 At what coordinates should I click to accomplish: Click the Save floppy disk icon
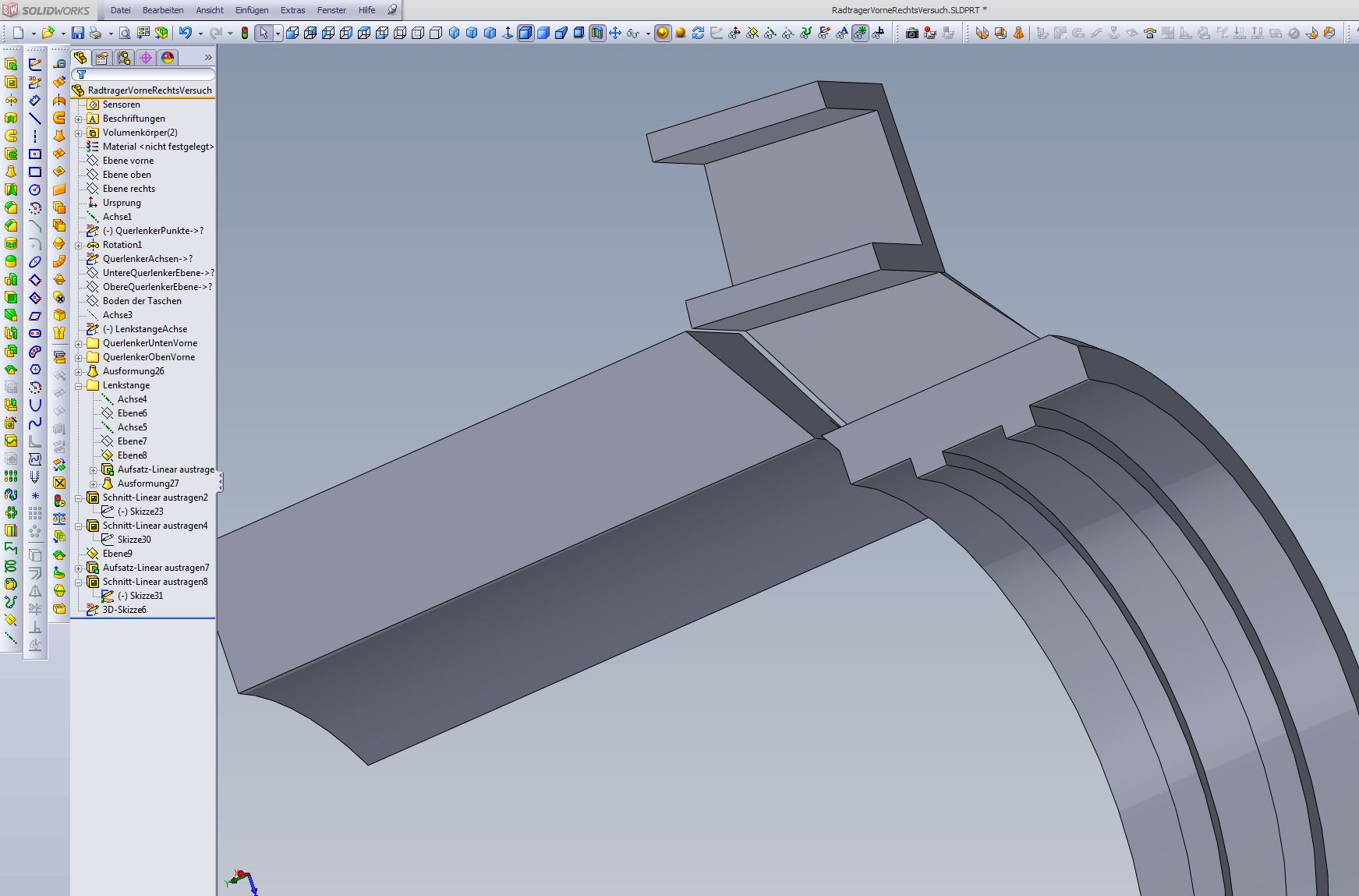(x=77, y=33)
